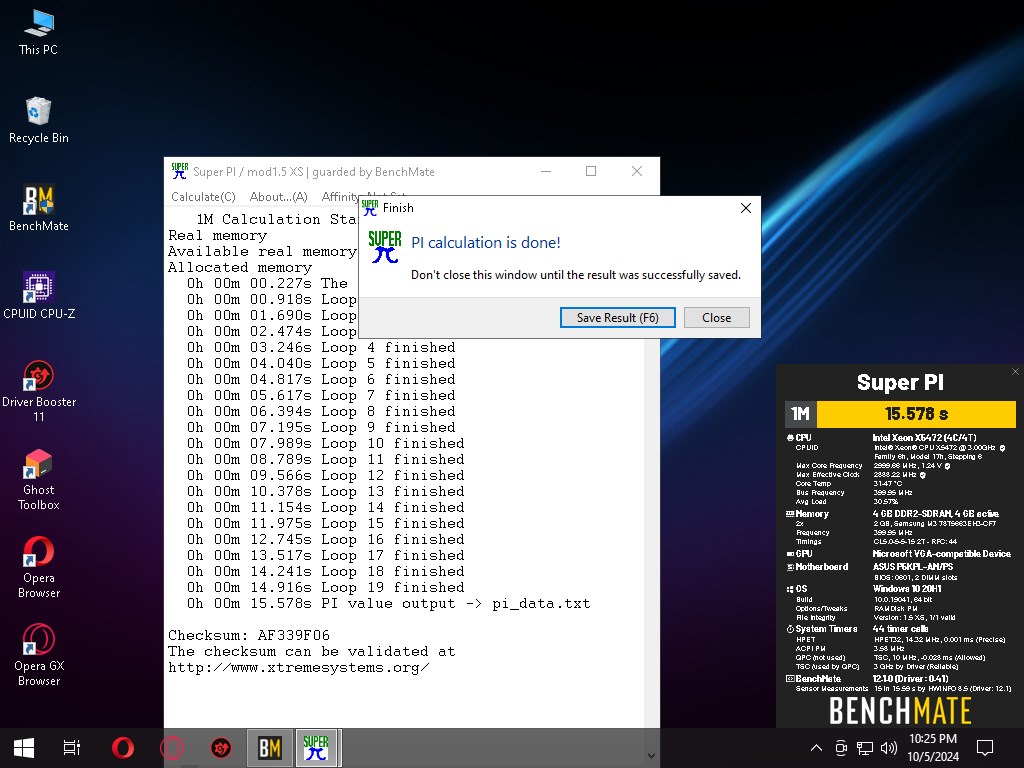
Task: Launch BenchMate from the desktop shortcut
Action: [39, 208]
